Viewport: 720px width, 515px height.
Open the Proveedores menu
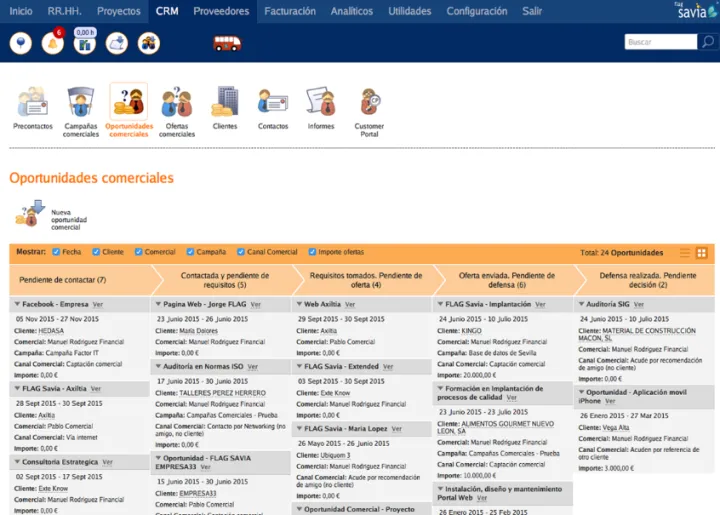tap(221, 11)
